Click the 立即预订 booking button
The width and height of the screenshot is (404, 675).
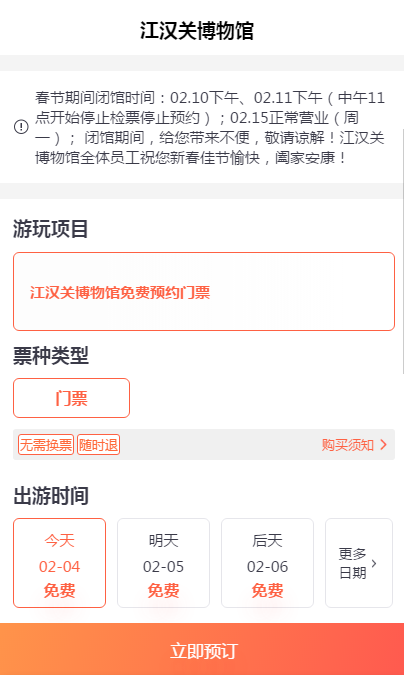202,649
